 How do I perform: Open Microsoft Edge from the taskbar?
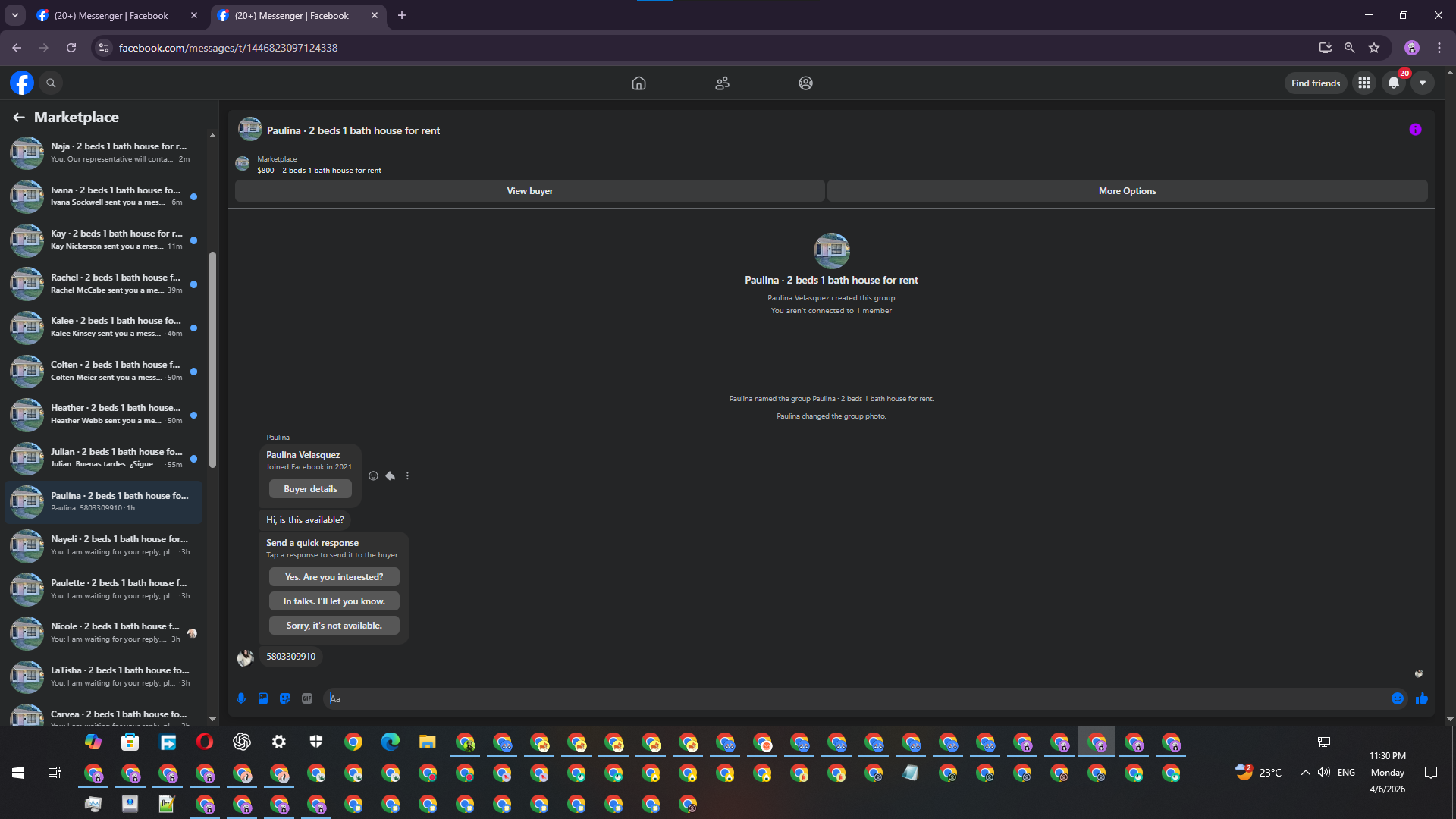coord(391,742)
